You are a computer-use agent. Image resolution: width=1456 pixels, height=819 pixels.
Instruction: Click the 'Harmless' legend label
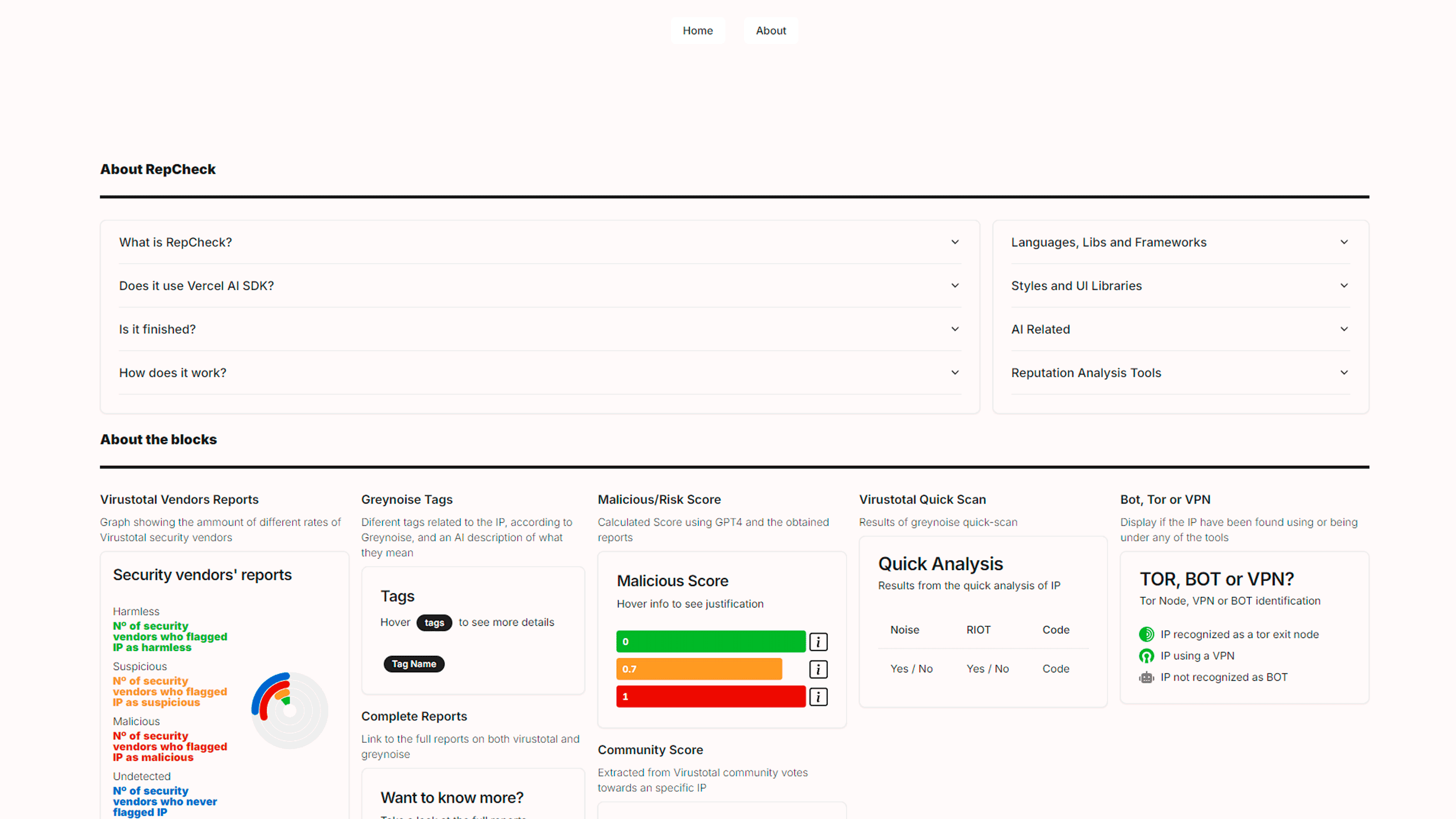(x=136, y=611)
